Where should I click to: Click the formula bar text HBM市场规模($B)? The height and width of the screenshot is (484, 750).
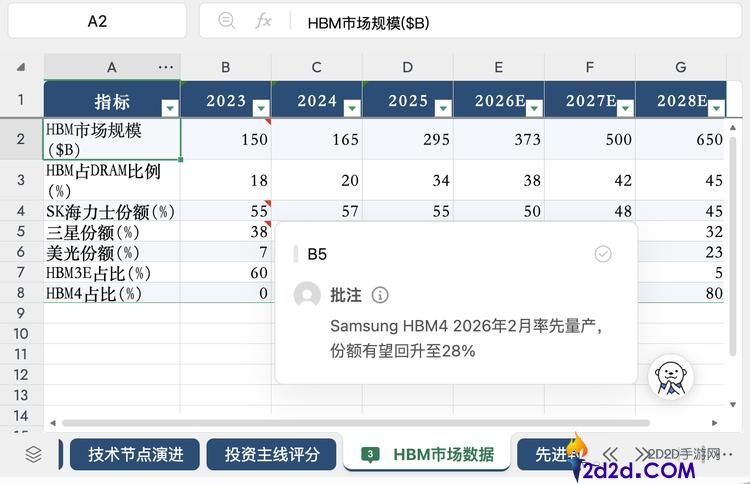(368, 23)
